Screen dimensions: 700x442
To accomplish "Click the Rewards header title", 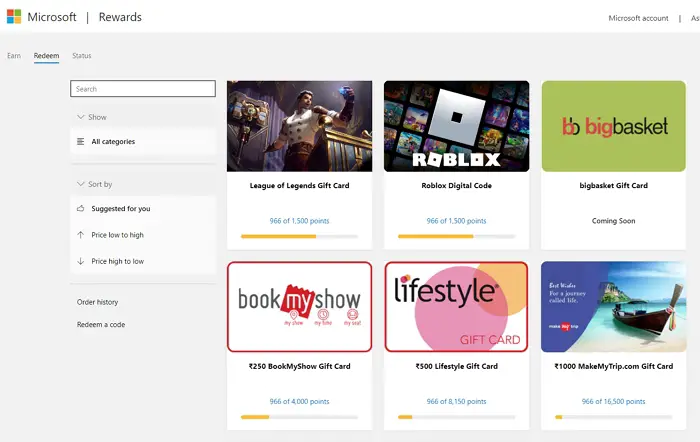I will point(120,17).
